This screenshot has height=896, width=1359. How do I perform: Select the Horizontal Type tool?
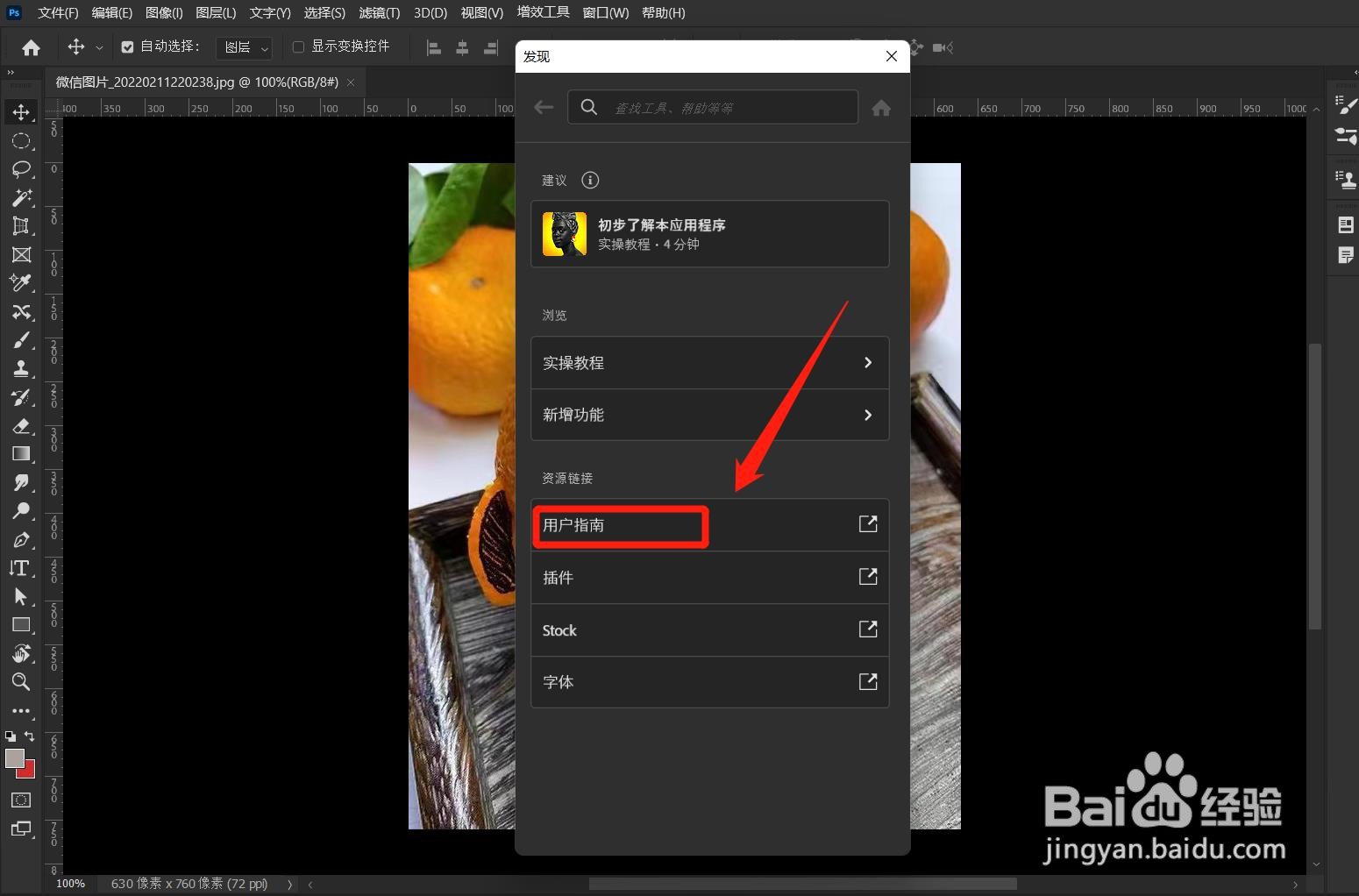[22, 568]
